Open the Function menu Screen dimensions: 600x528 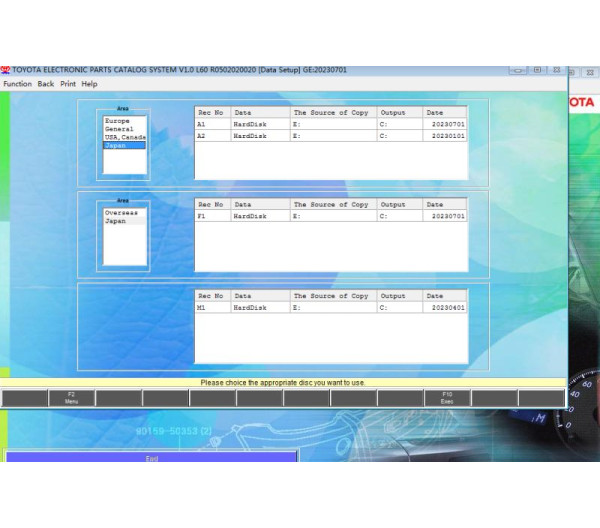[17, 84]
